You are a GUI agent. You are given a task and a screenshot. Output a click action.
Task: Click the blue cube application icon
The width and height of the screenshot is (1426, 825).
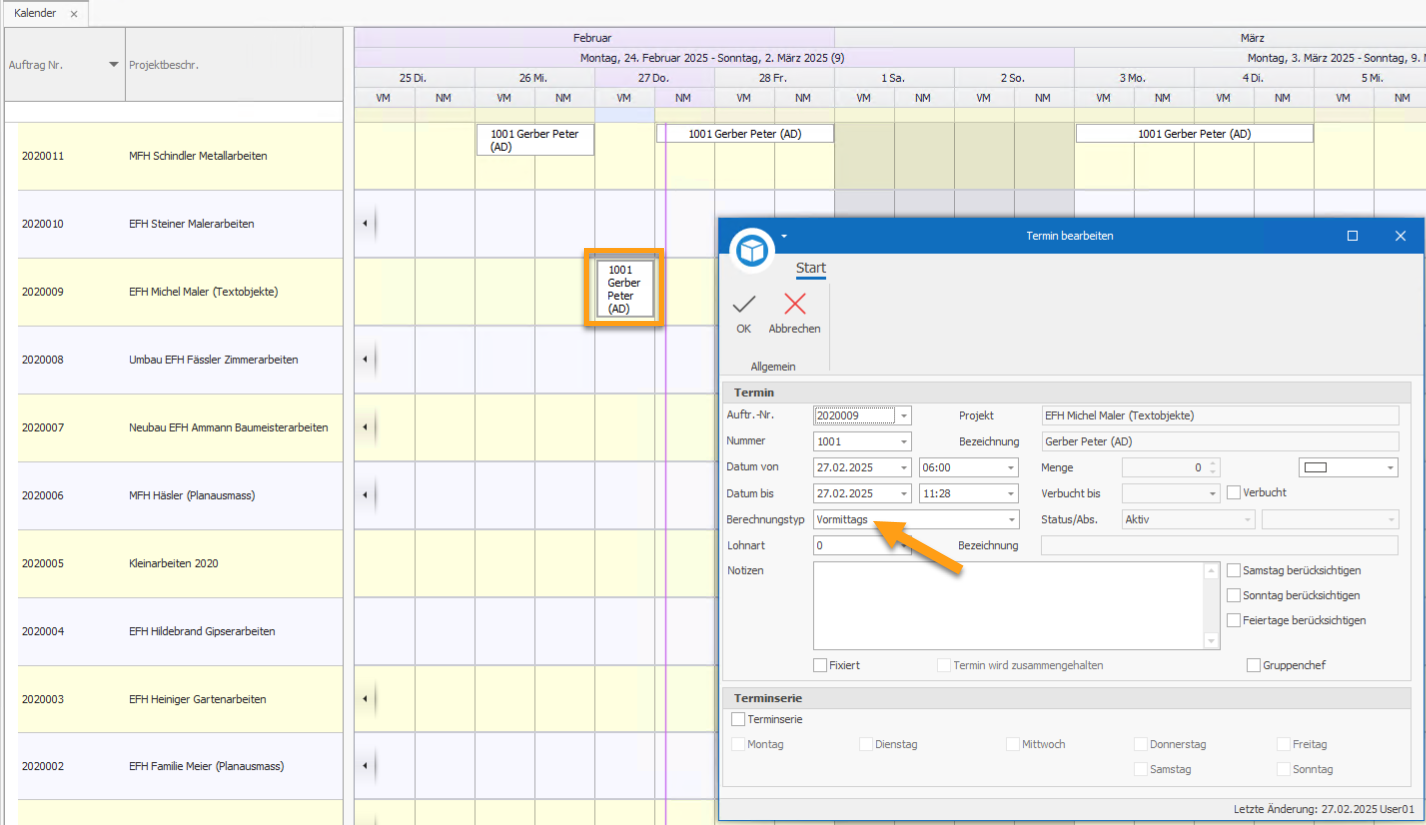pos(752,250)
